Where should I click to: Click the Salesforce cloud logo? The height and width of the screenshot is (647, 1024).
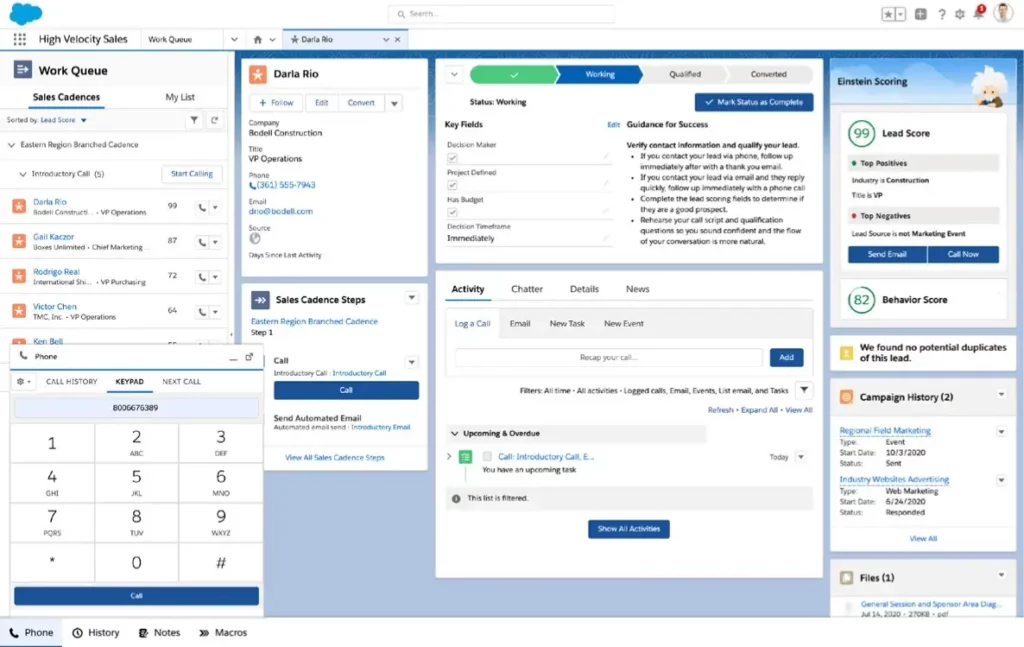click(x=25, y=14)
